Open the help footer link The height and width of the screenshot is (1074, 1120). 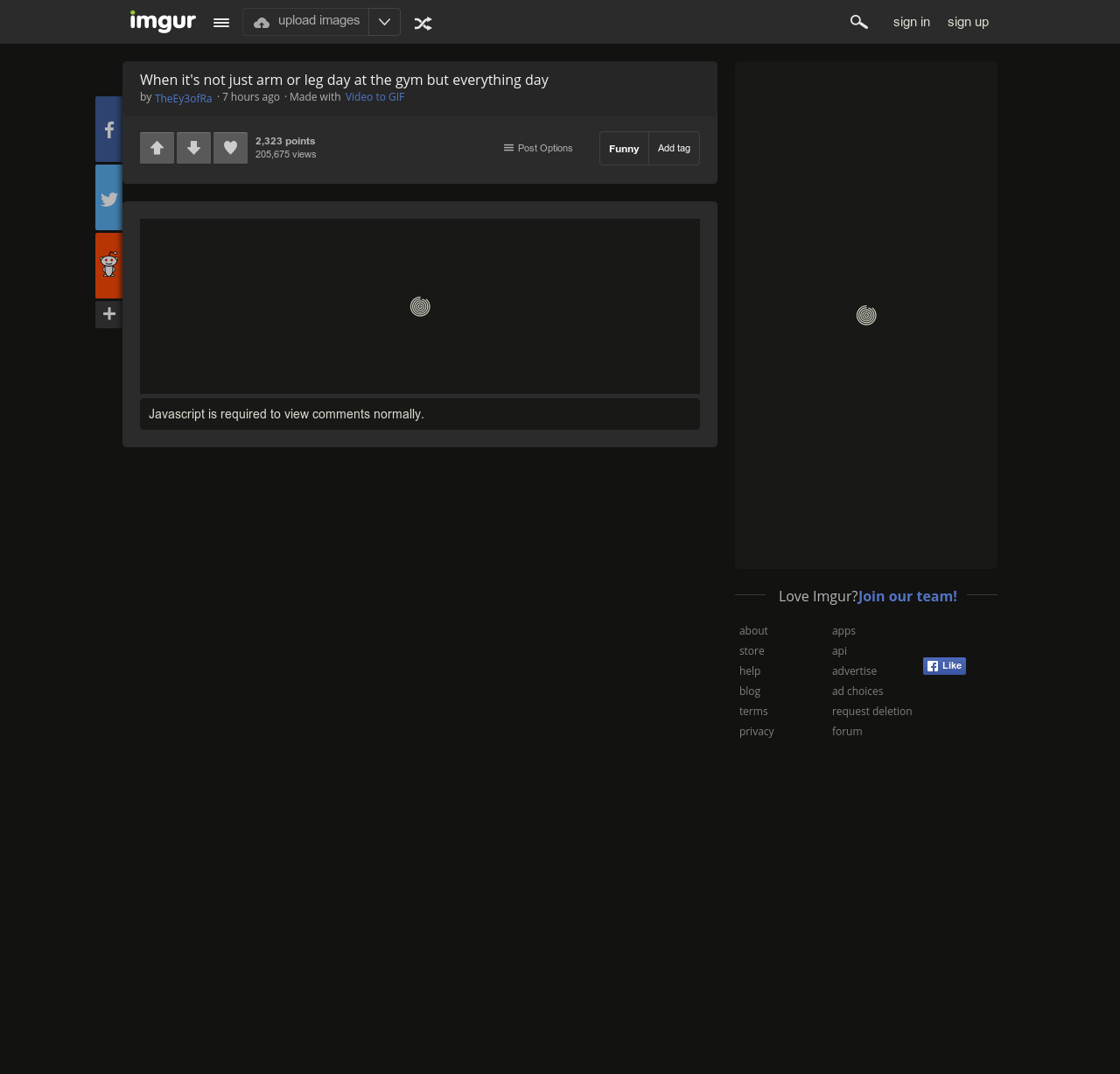(x=750, y=671)
